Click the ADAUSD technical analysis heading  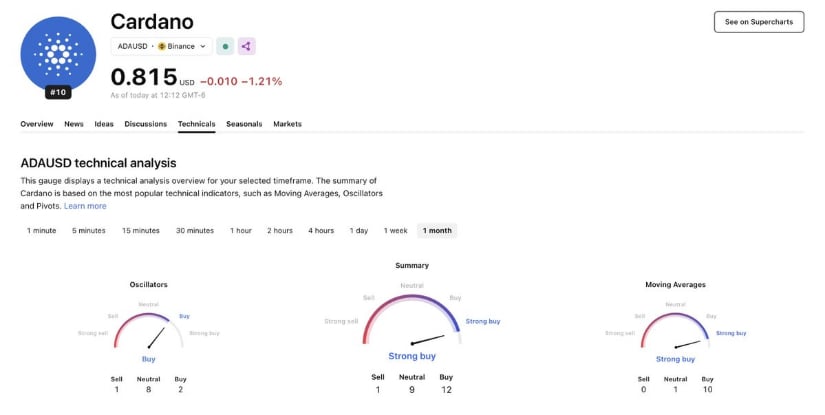(x=98, y=163)
